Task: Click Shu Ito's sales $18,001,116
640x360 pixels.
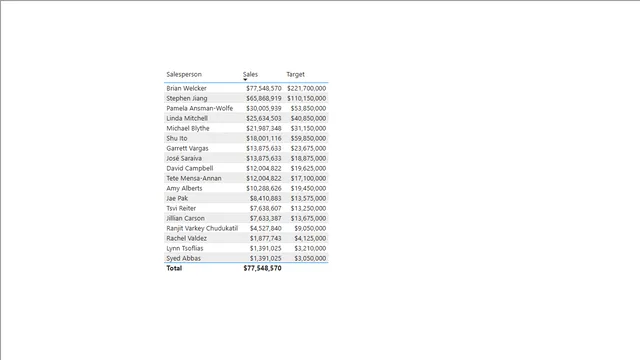Action: tap(264, 138)
